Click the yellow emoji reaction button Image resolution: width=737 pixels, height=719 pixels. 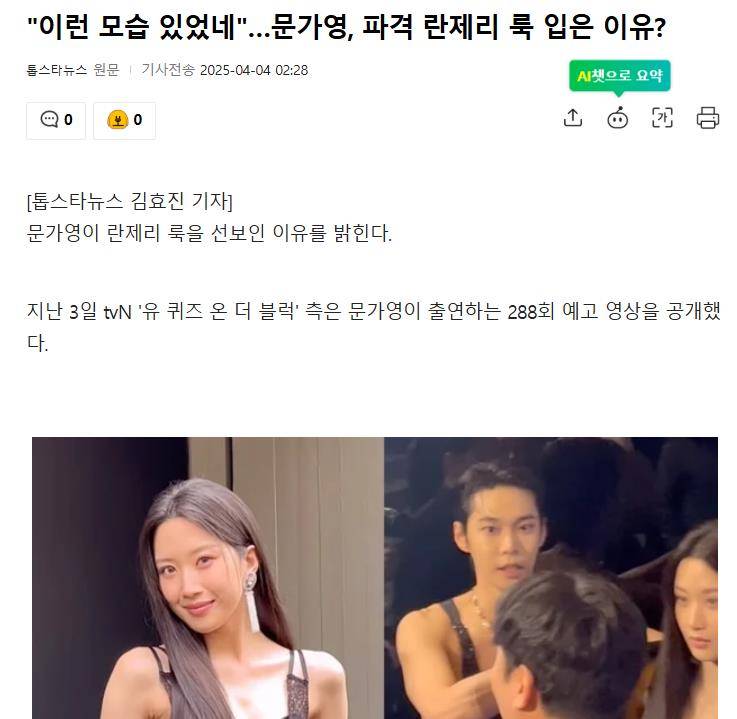tap(124, 120)
